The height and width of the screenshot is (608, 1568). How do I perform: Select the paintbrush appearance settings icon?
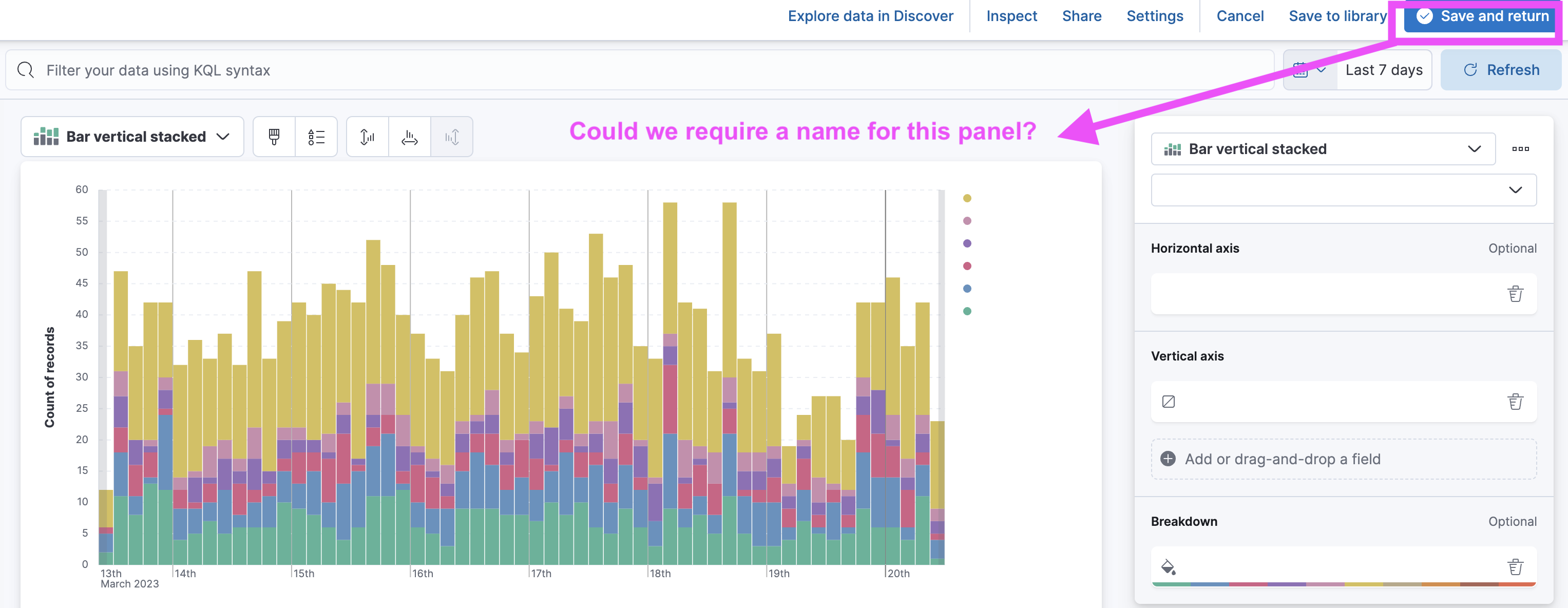(274, 136)
